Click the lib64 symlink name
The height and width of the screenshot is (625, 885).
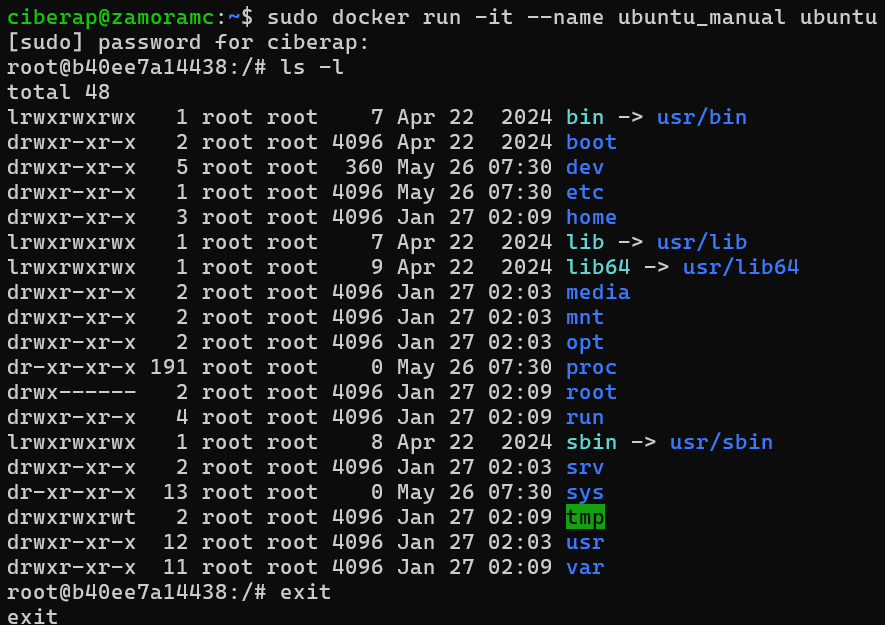(598, 267)
